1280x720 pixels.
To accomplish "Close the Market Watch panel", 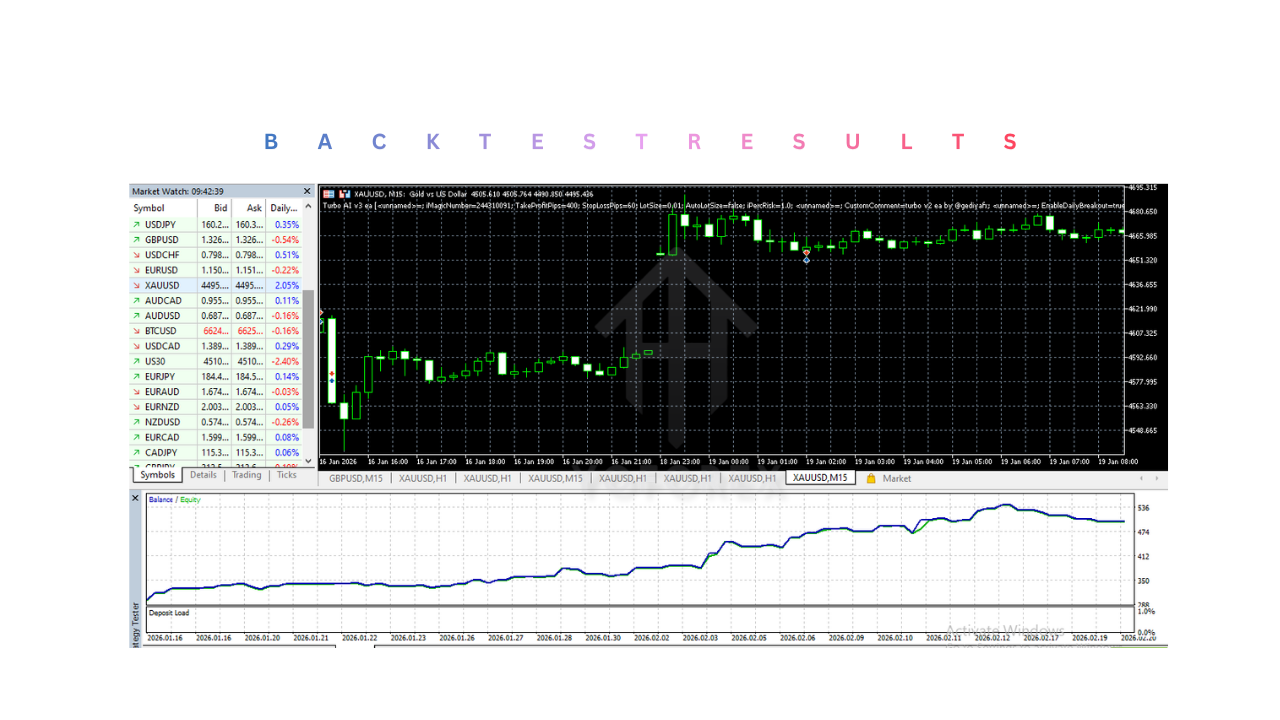I will (307, 191).
